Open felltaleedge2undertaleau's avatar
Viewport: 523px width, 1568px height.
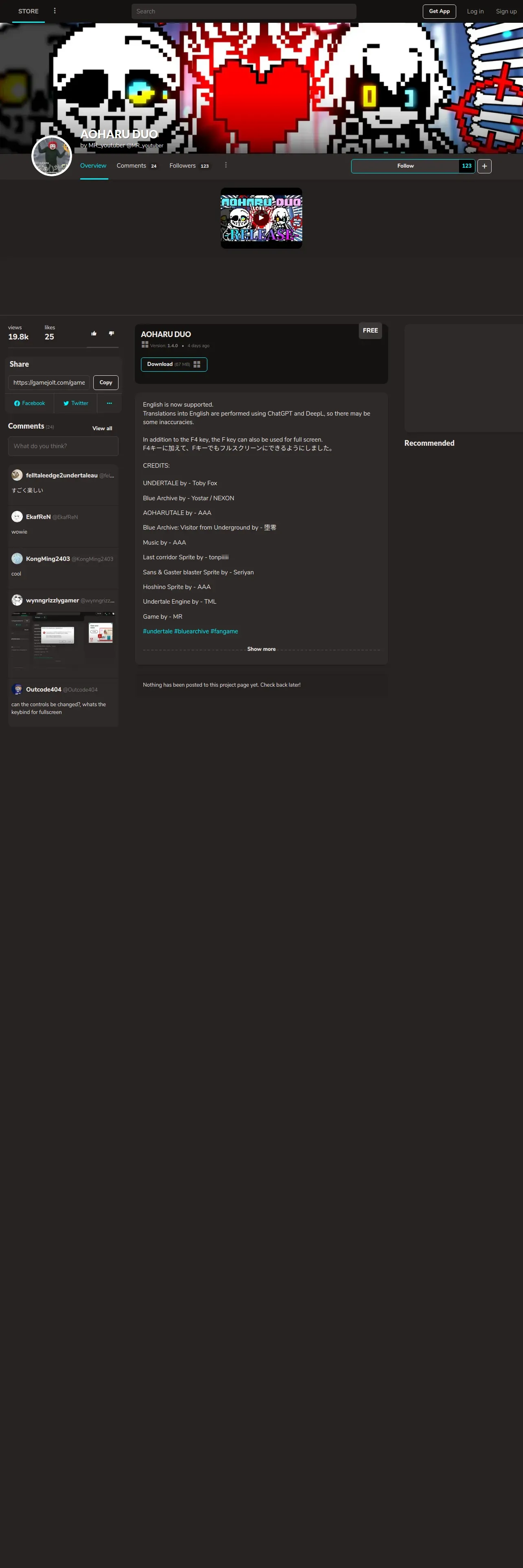(x=17, y=475)
